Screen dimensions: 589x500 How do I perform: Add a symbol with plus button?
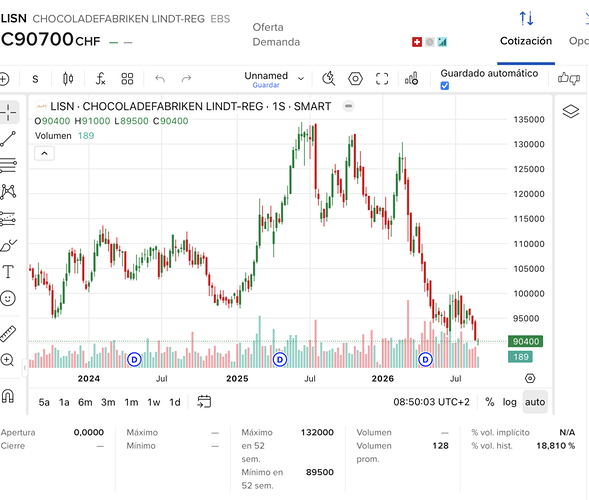click(3, 79)
